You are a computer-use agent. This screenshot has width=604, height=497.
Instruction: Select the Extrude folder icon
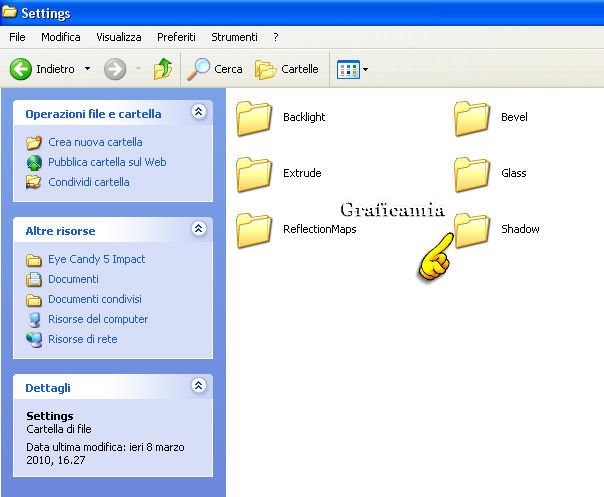click(x=254, y=175)
